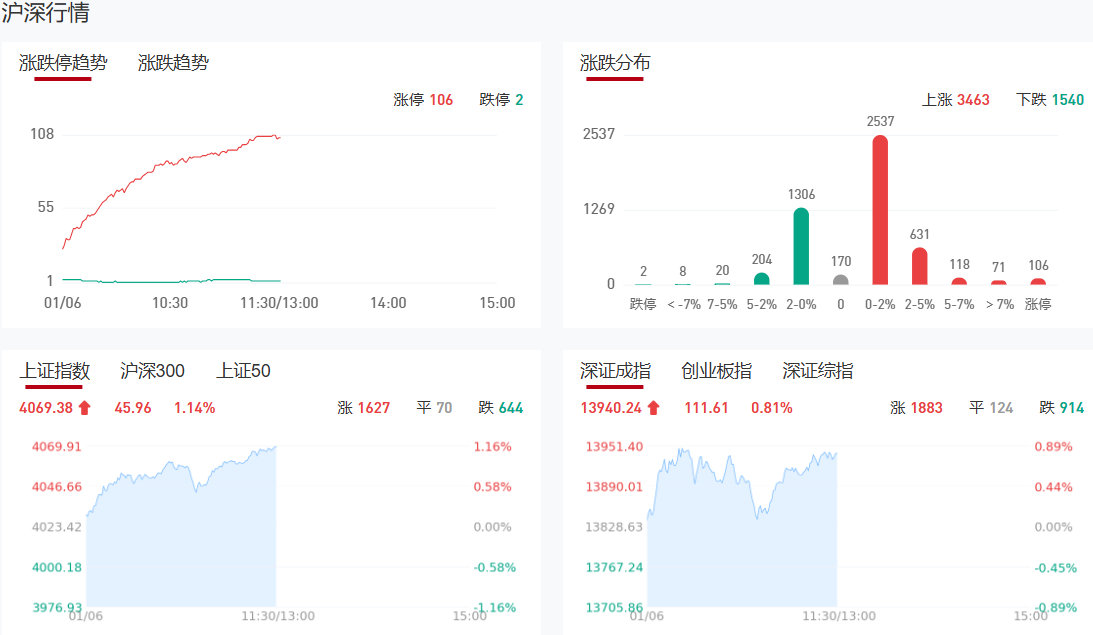Viewport: 1093px width, 635px height.
Task: Click the red up arrow beside 4069.38
Action: click(x=84, y=408)
